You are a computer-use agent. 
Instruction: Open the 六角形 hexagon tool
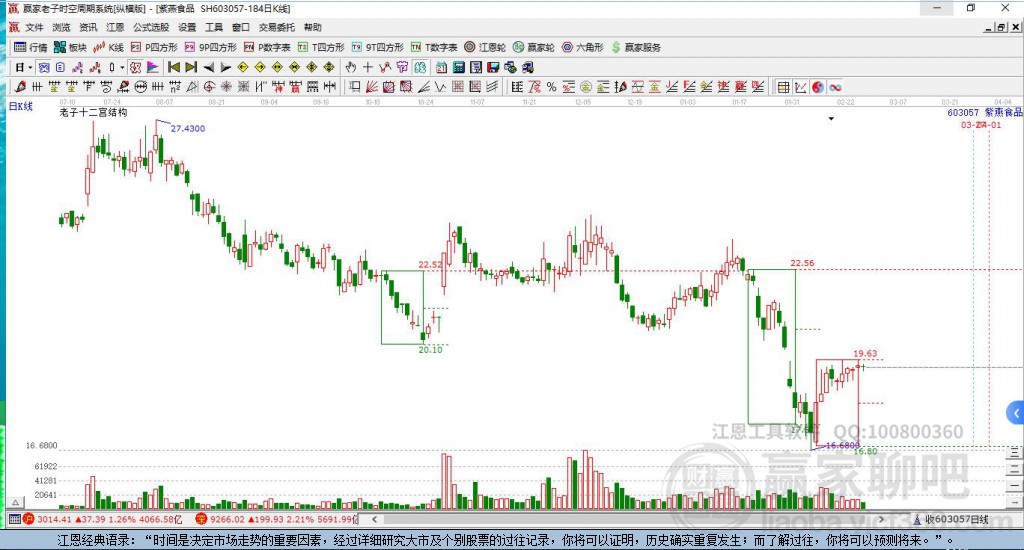[x=583, y=47]
